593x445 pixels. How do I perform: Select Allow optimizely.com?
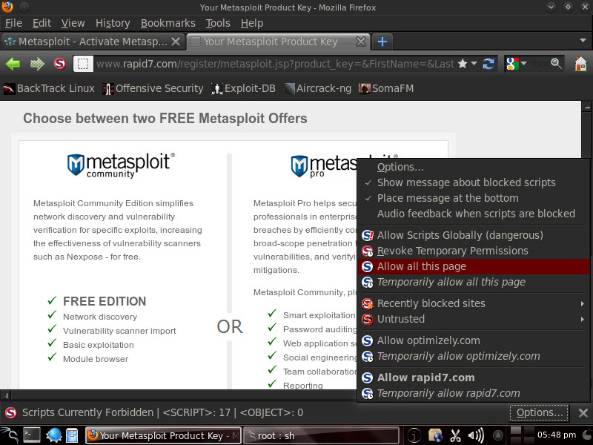[x=473, y=341]
